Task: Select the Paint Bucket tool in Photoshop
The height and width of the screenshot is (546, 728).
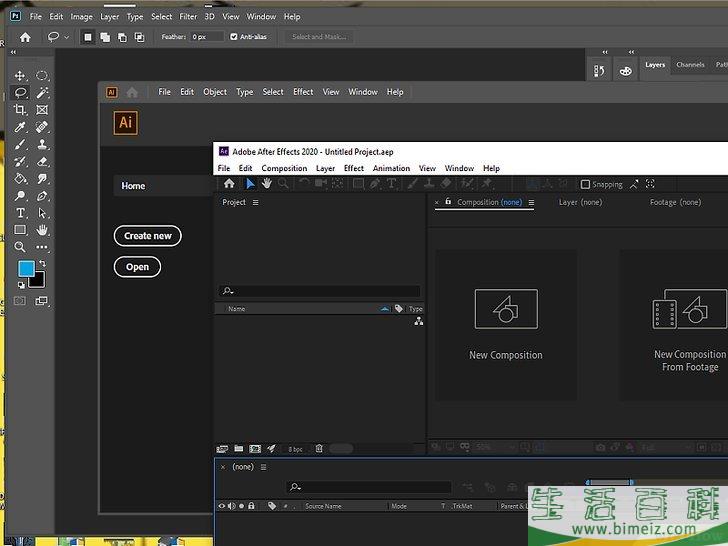Action: click(x=20, y=179)
